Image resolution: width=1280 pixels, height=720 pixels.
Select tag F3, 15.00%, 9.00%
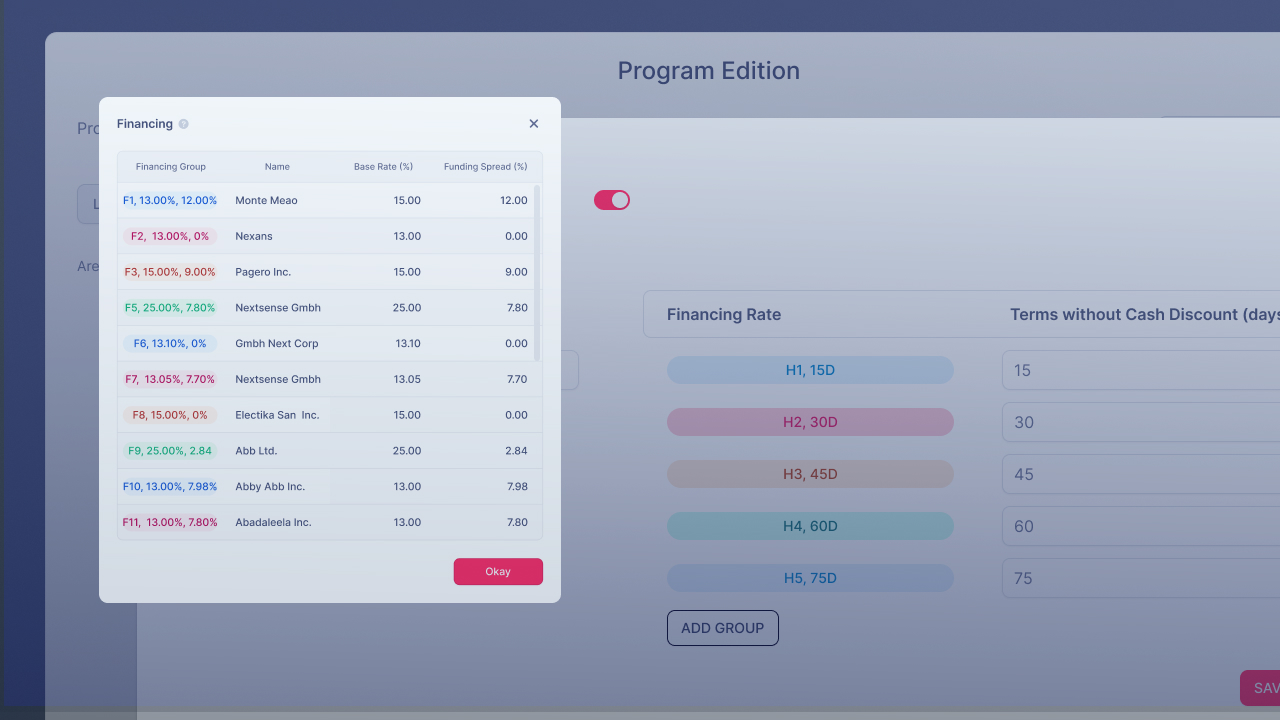pyautogui.click(x=170, y=272)
